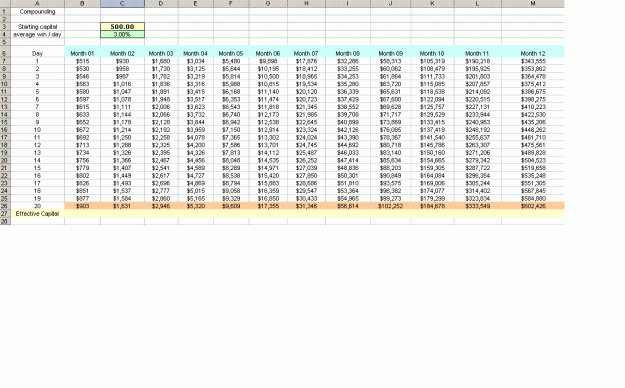Select column H header
625x388 pixels.
pyautogui.click(x=307, y=4)
